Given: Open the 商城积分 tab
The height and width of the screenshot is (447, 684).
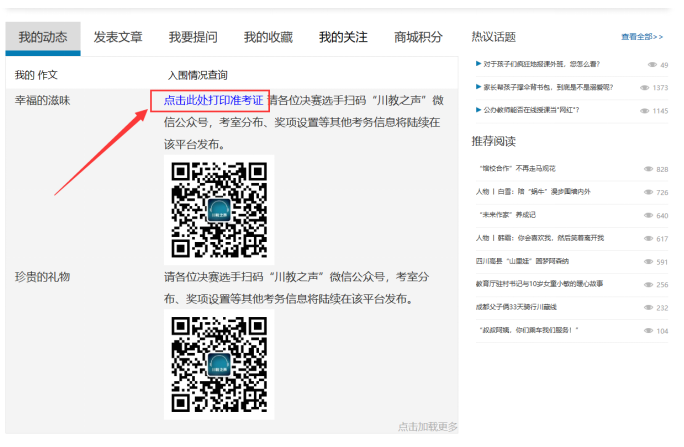Looking at the screenshot, I should click(x=418, y=37).
